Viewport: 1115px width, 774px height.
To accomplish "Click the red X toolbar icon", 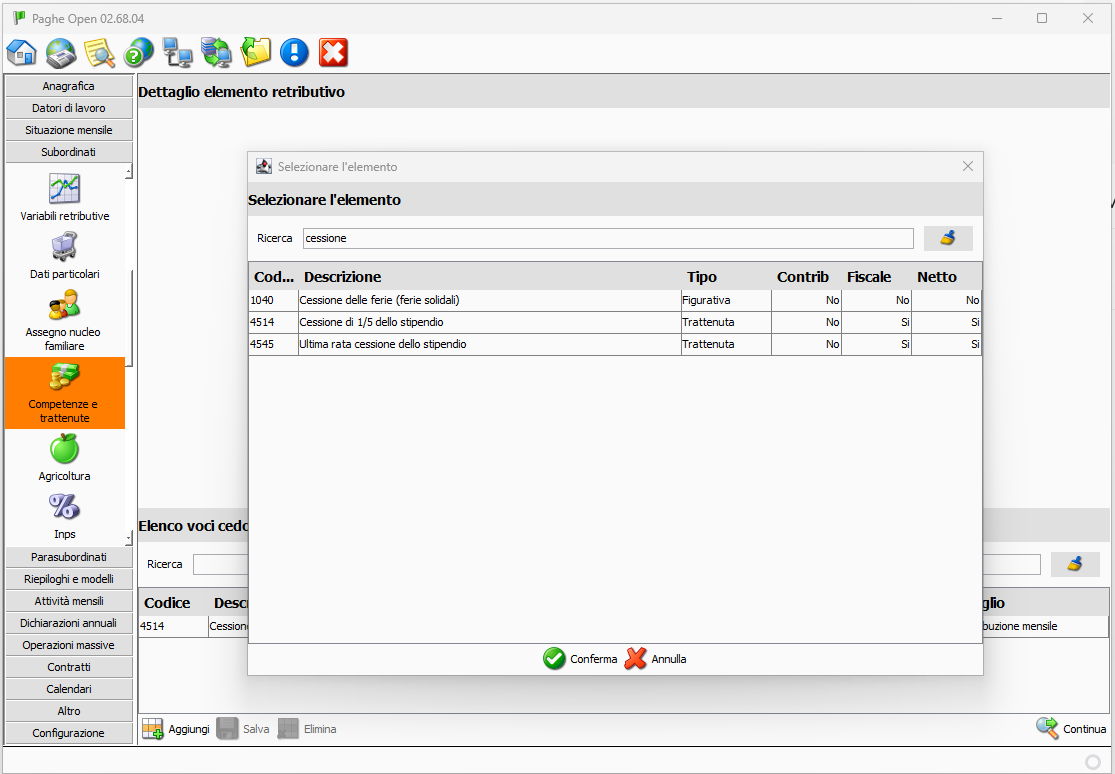I will click(333, 52).
